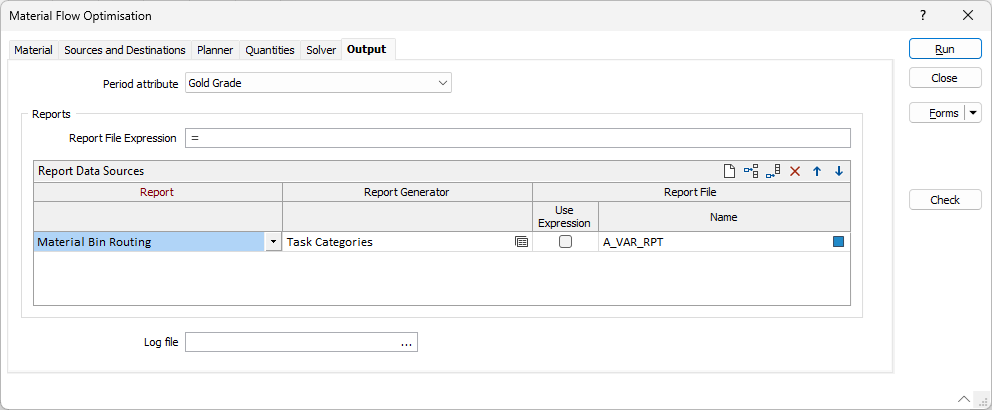Click the blue square beside A_VAR_RPT

(x=838, y=242)
